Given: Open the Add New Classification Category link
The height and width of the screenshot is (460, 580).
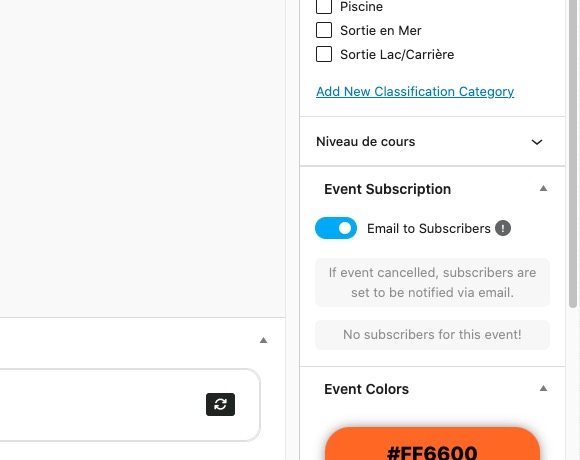Looking at the screenshot, I should (x=415, y=92).
